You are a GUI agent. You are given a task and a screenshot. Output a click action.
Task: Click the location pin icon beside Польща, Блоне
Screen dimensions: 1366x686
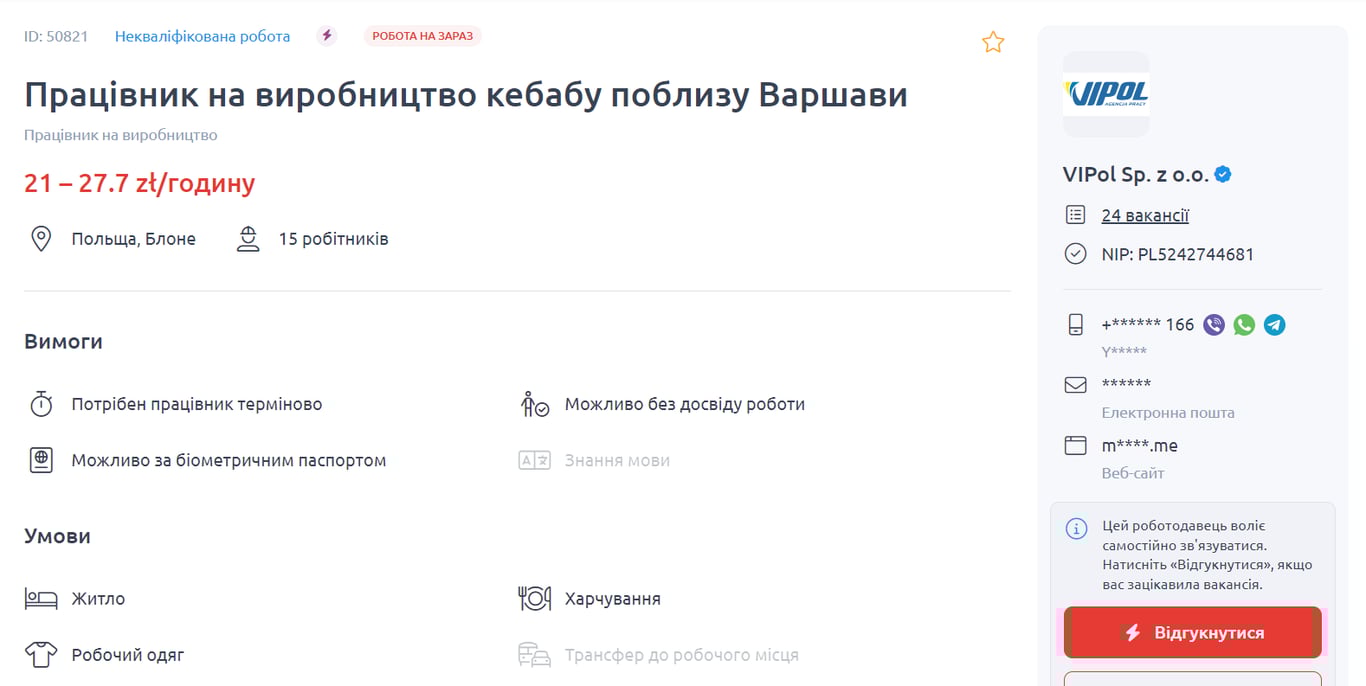(41, 238)
